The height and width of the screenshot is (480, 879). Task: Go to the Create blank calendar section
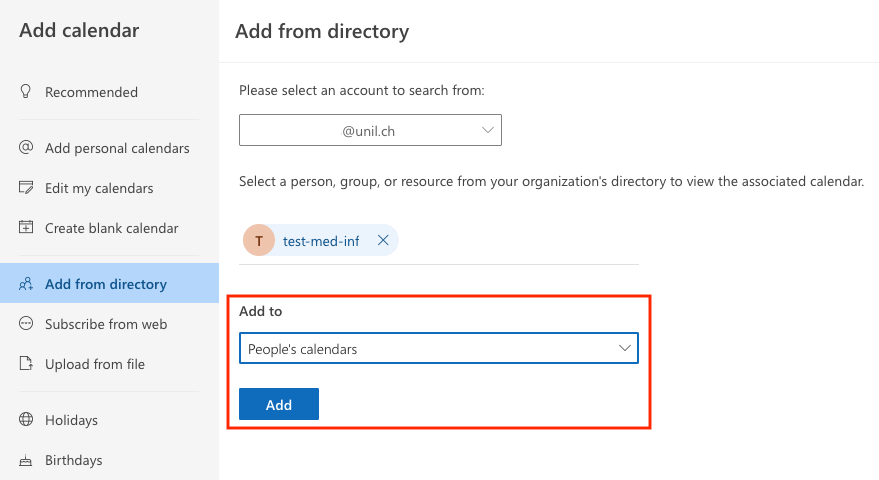pyautogui.click(x=111, y=228)
